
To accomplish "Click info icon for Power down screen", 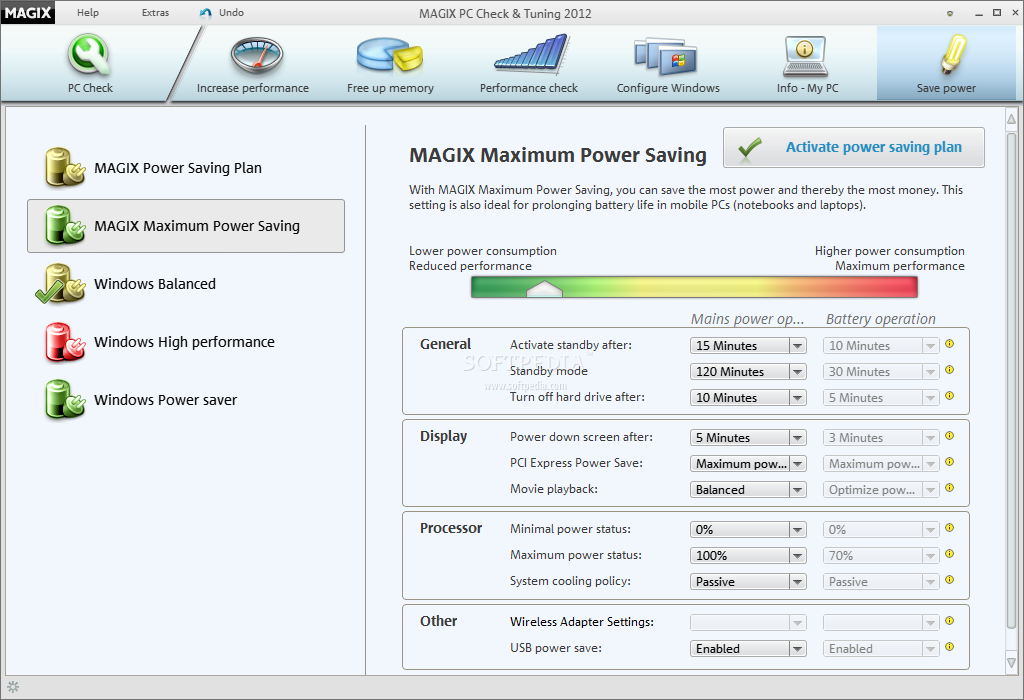I will (950, 436).
